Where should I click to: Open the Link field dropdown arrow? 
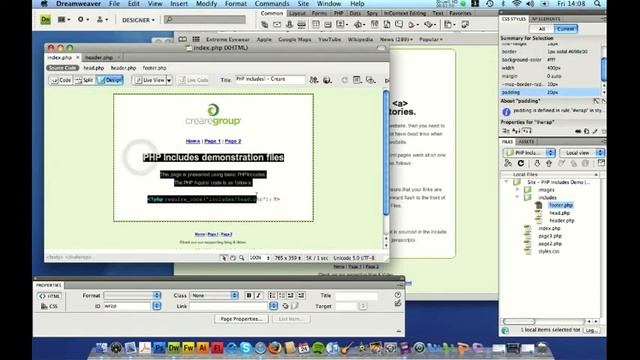(x=273, y=306)
